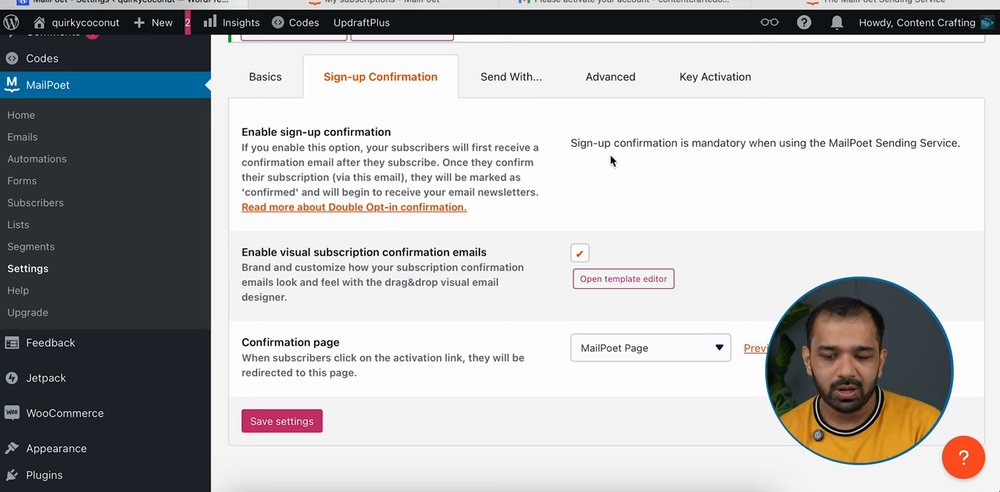The height and width of the screenshot is (492, 1000).
Task: Click the Preview link beside confirmation page
Action: tap(756, 348)
